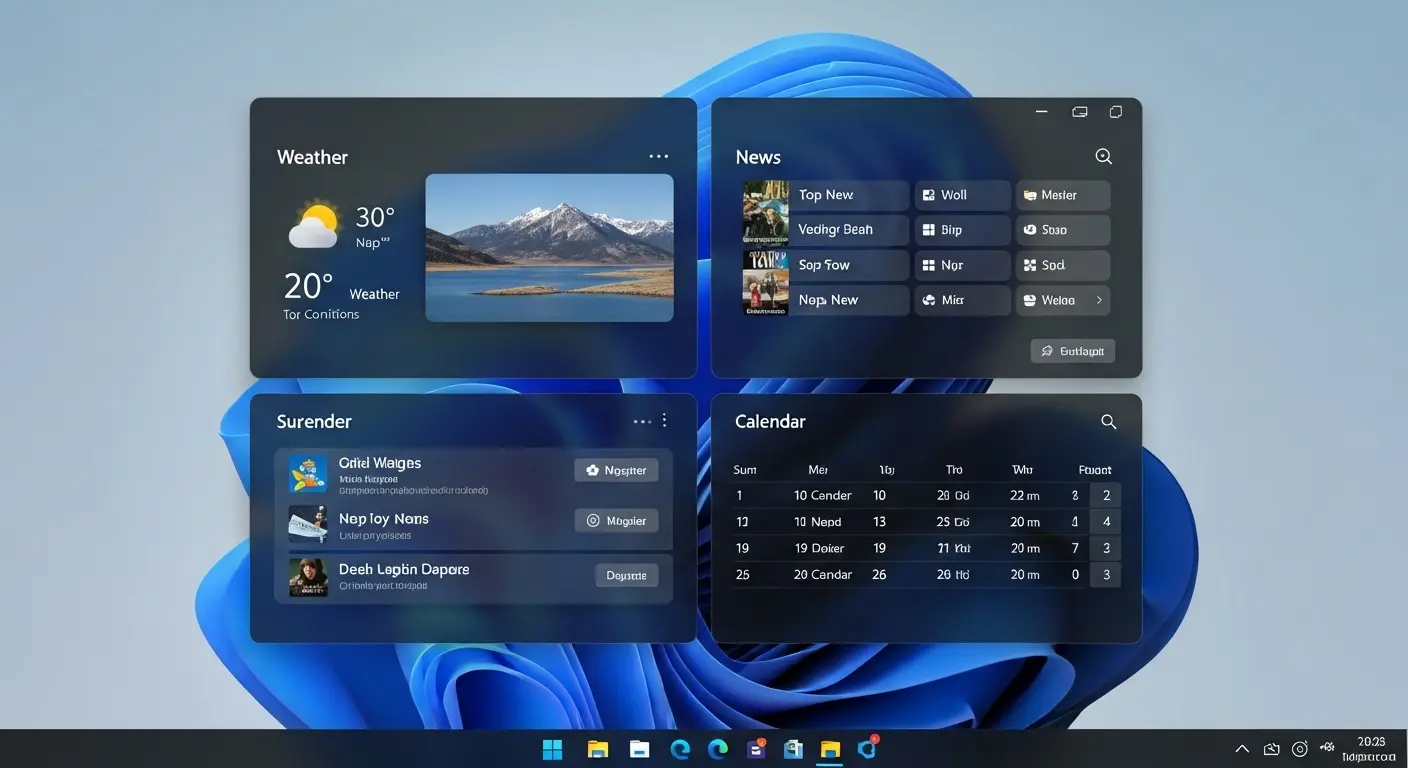The height and width of the screenshot is (768, 1408).
Task: Select the "19 Doirer" calendar cell
Action: 820,548
